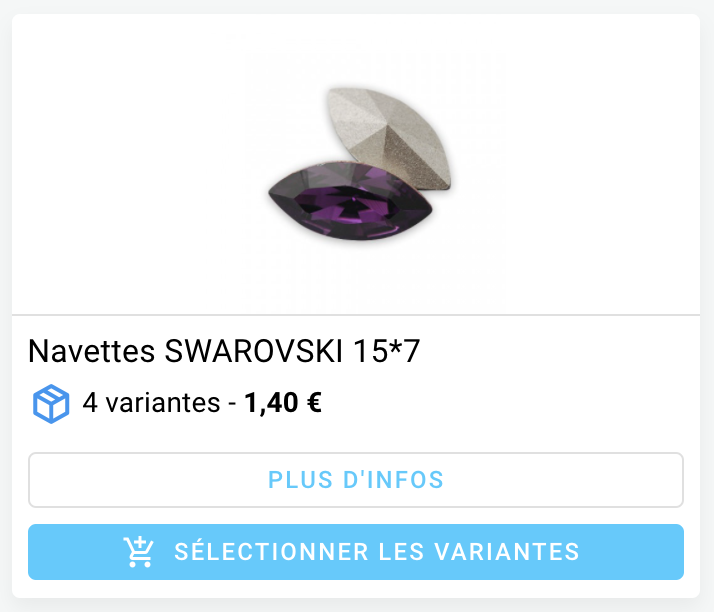Click the euro symbol after the price

[315, 403]
